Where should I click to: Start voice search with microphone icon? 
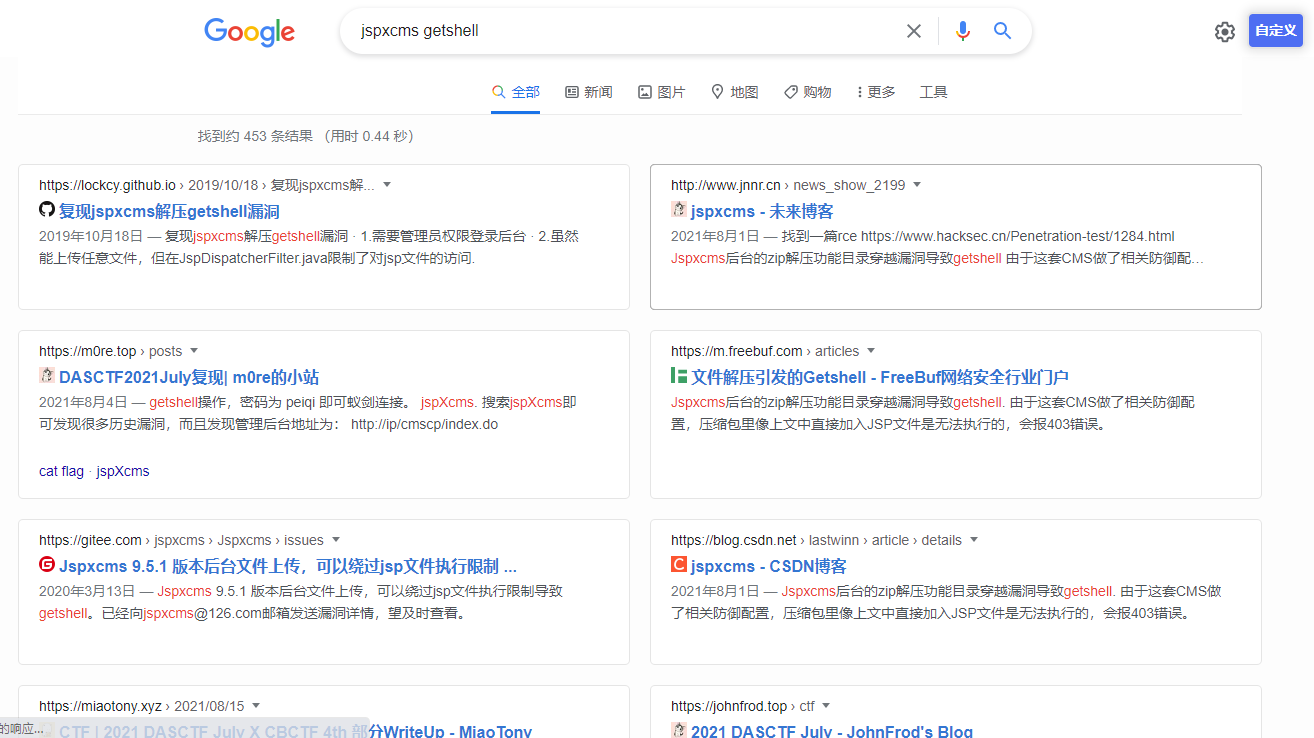[x=963, y=31]
